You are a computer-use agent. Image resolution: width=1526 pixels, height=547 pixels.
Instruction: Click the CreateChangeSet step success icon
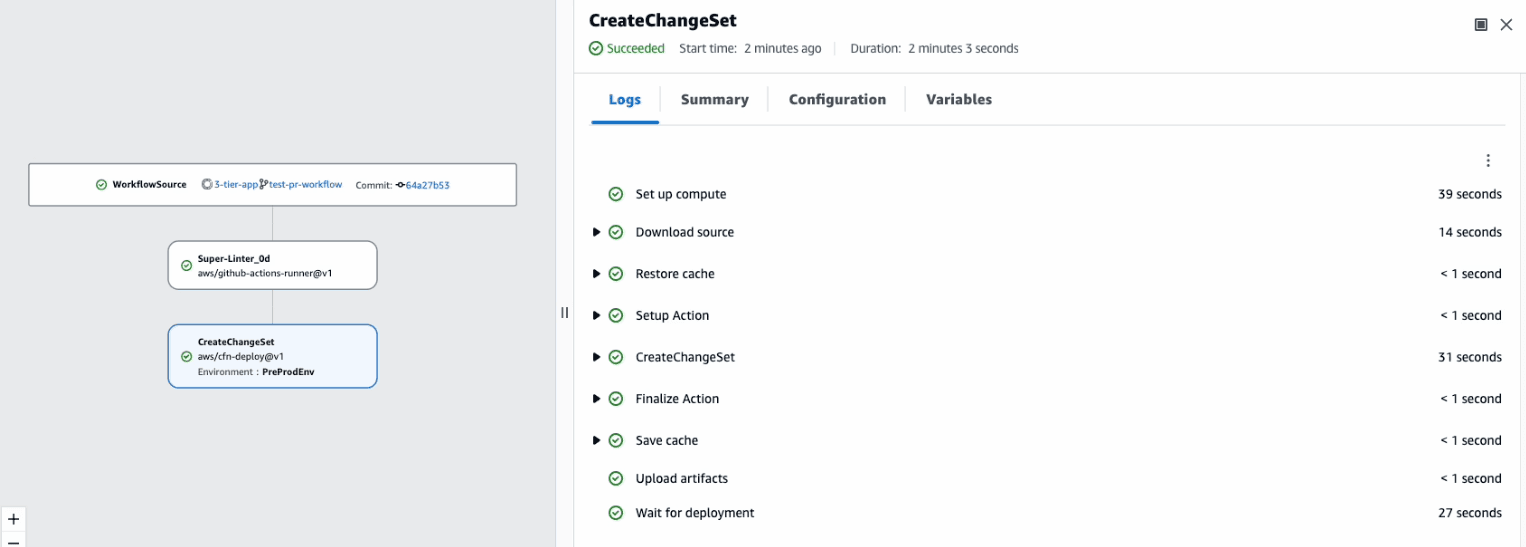click(616, 357)
